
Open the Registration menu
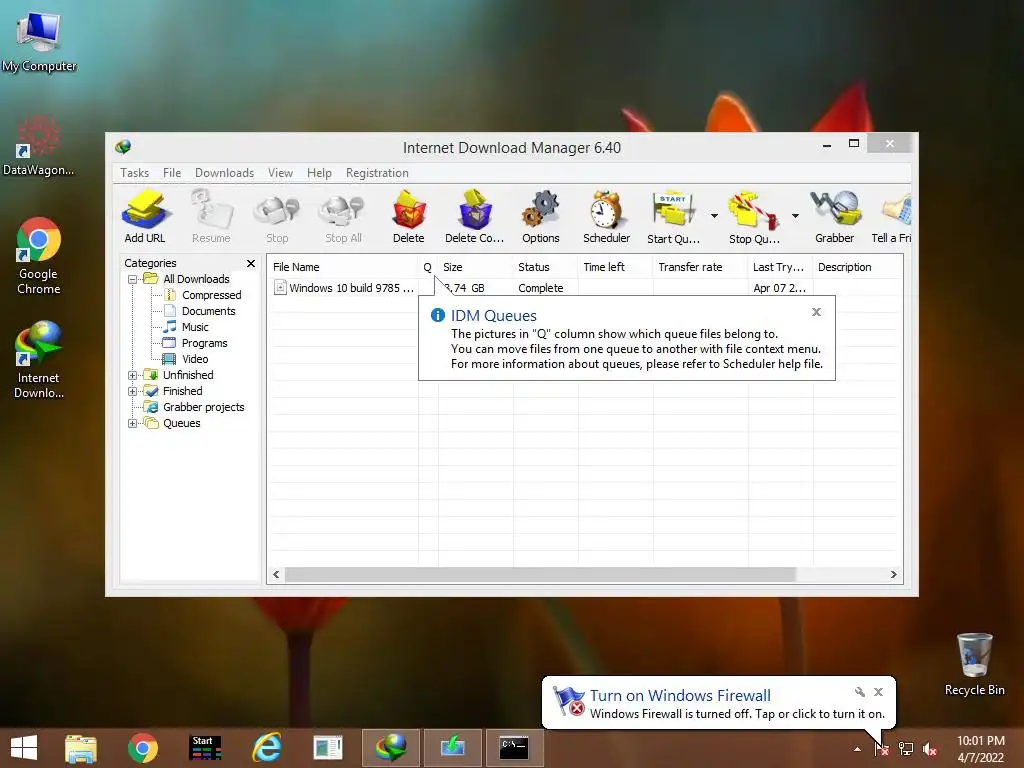pyautogui.click(x=377, y=173)
